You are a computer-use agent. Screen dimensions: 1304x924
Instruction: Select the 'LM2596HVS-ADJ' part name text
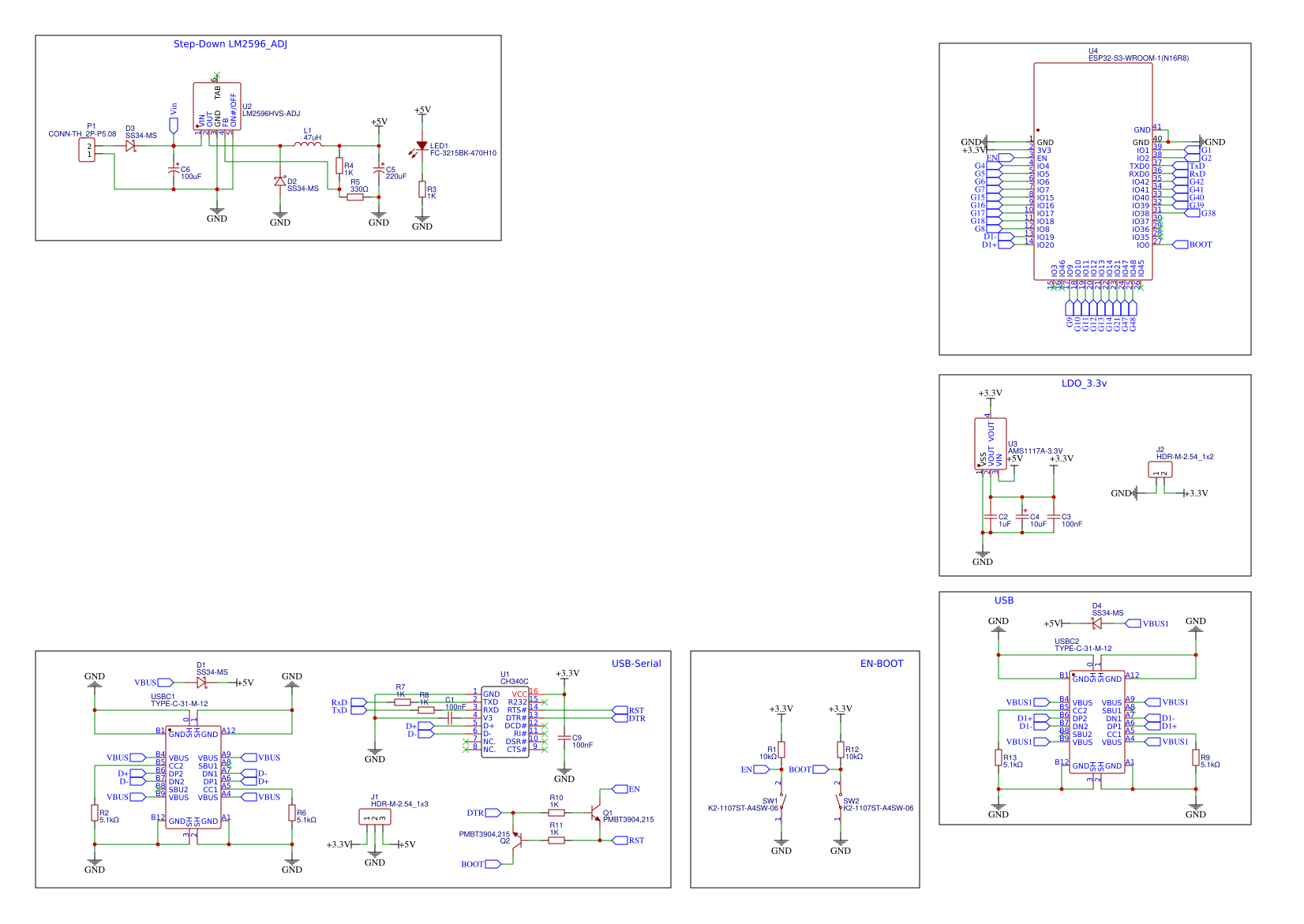[x=271, y=114]
